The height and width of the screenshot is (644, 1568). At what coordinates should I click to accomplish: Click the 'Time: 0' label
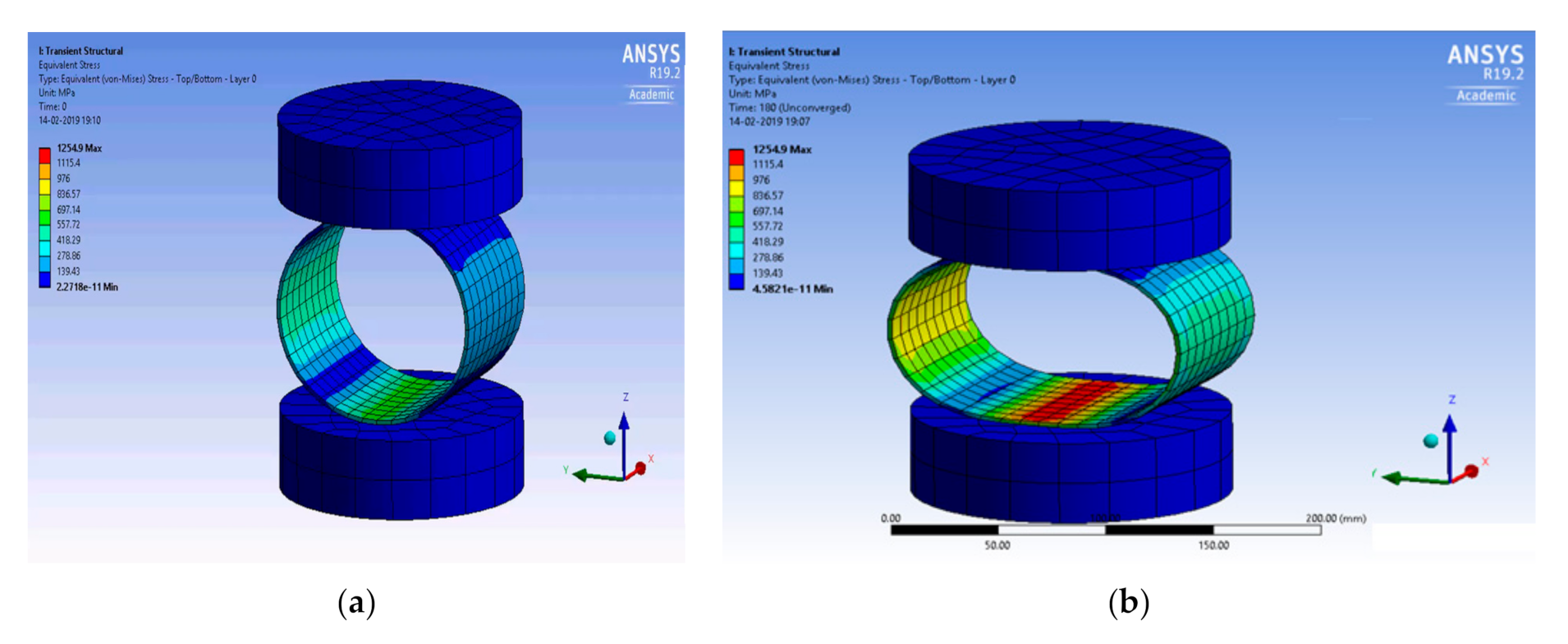pyautogui.click(x=53, y=107)
